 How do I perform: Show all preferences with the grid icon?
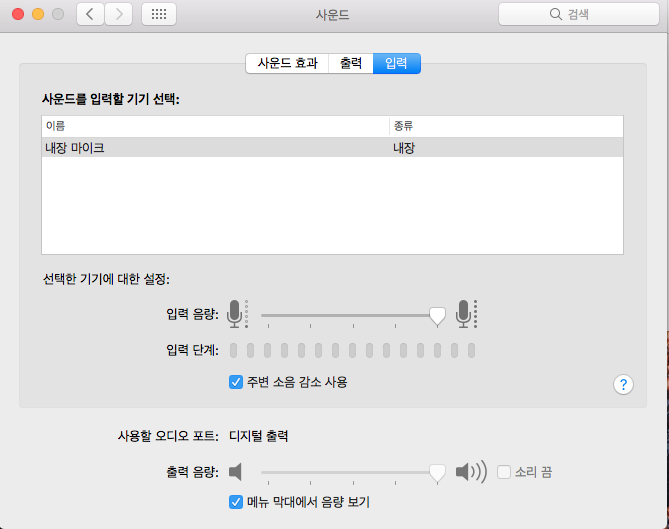pyautogui.click(x=160, y=14)
